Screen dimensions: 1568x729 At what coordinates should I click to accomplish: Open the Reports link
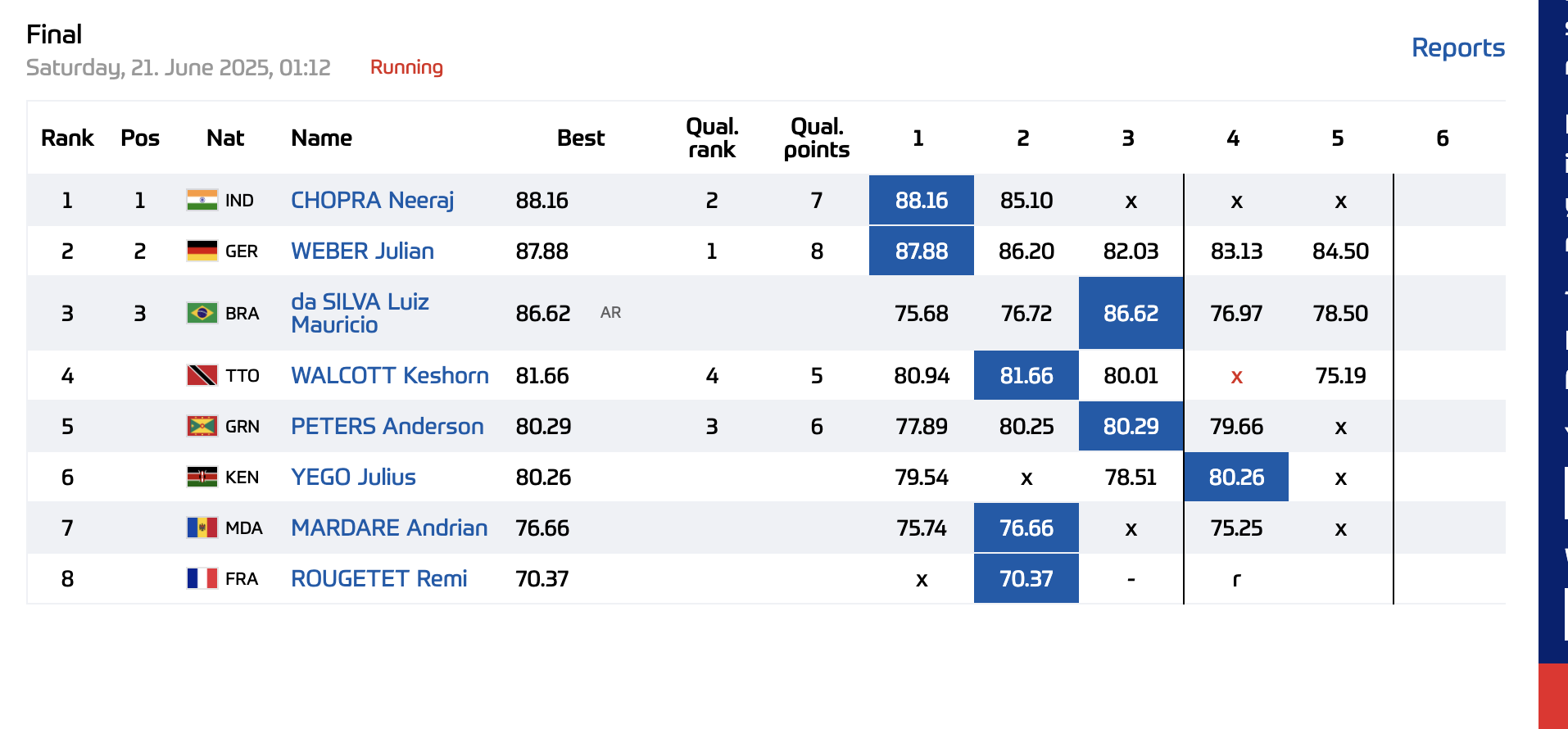pos(1457,48)
